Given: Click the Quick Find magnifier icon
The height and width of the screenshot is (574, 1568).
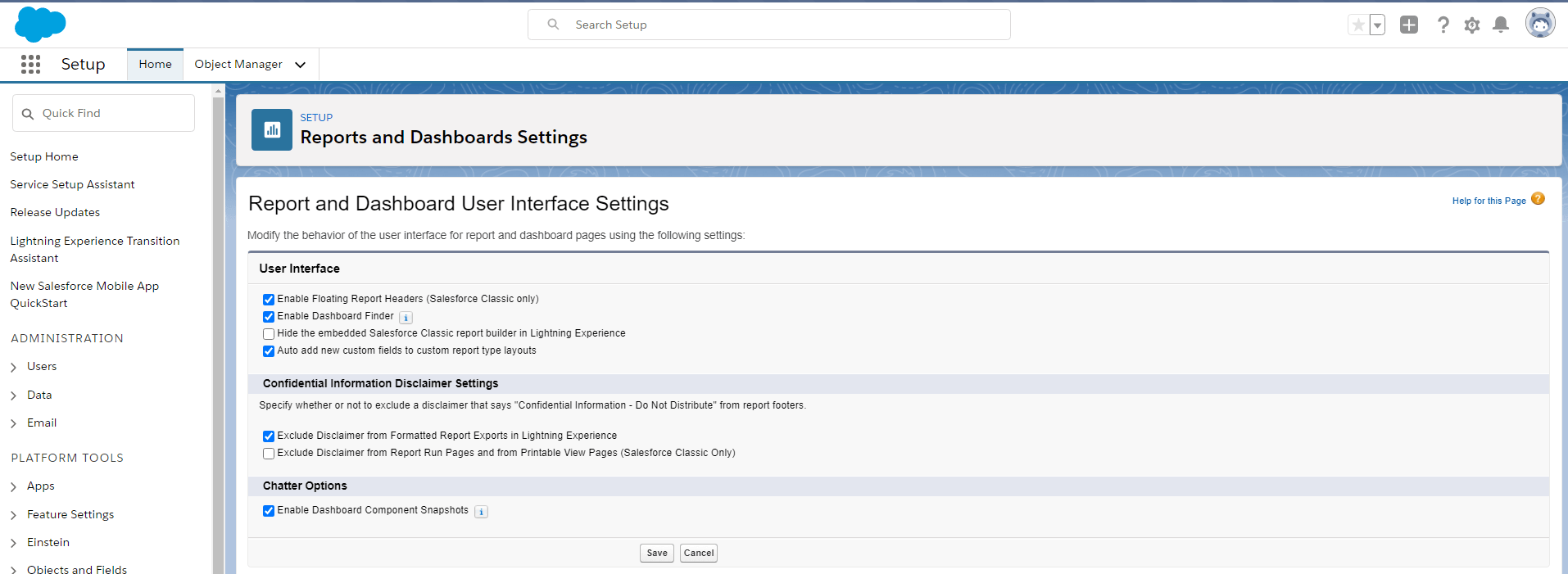Looking at the screenshot, I should pos(28,114).
